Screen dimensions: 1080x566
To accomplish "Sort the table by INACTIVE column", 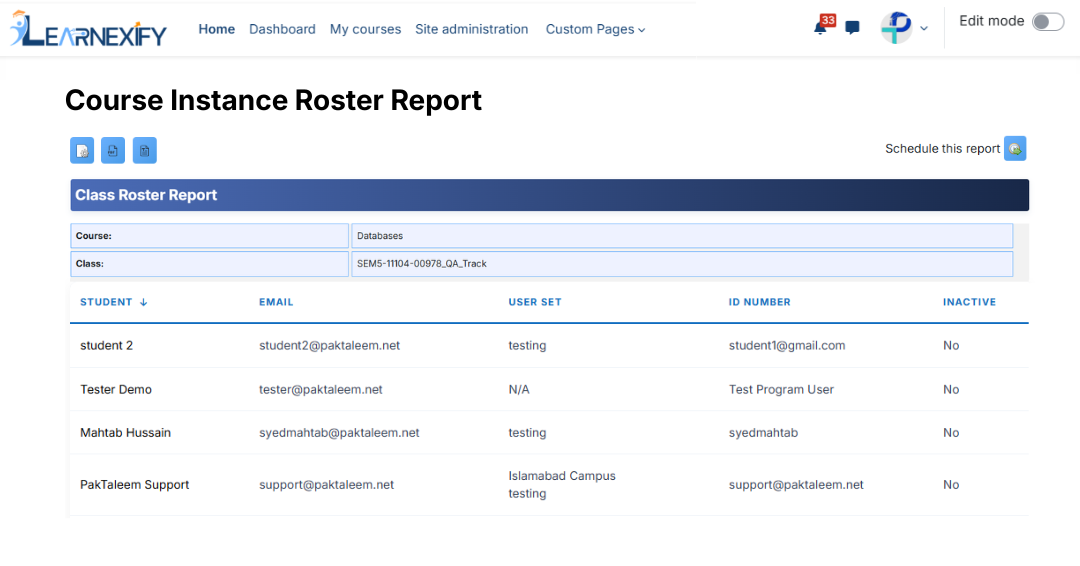I will (x=969, y=302).
